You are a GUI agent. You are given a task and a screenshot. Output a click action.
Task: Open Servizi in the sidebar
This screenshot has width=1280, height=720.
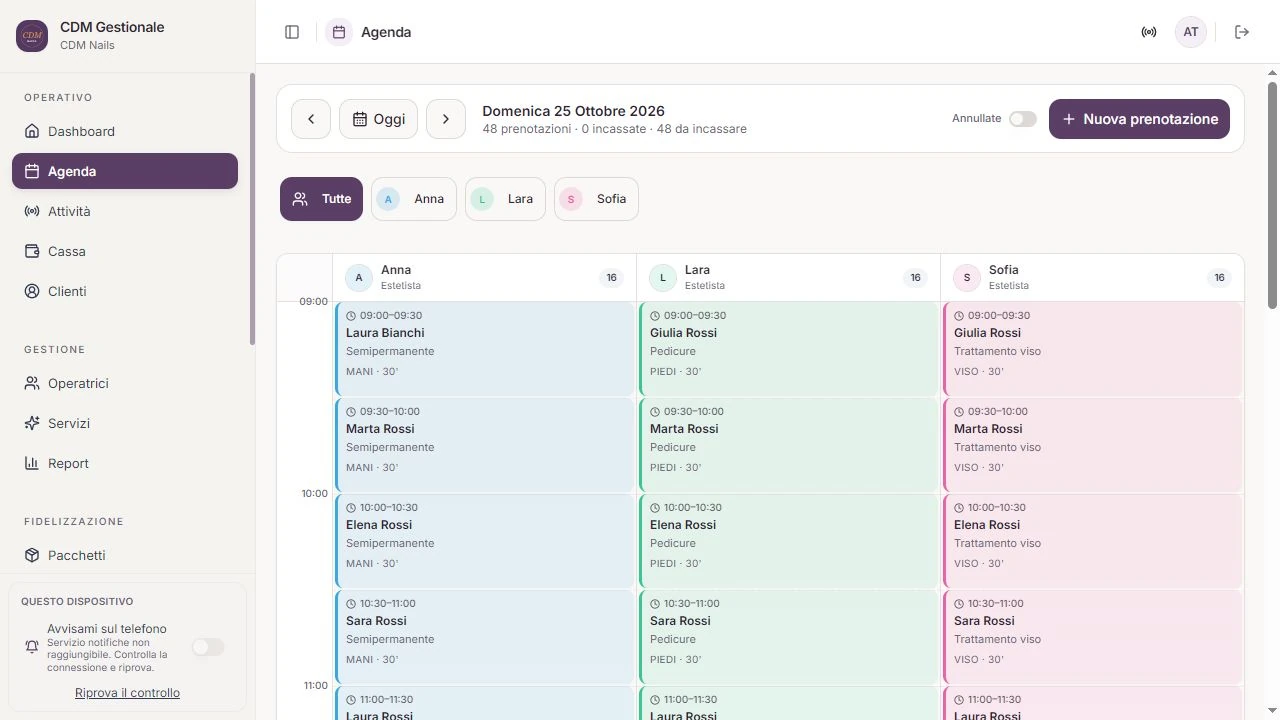[x=125, y=423]
